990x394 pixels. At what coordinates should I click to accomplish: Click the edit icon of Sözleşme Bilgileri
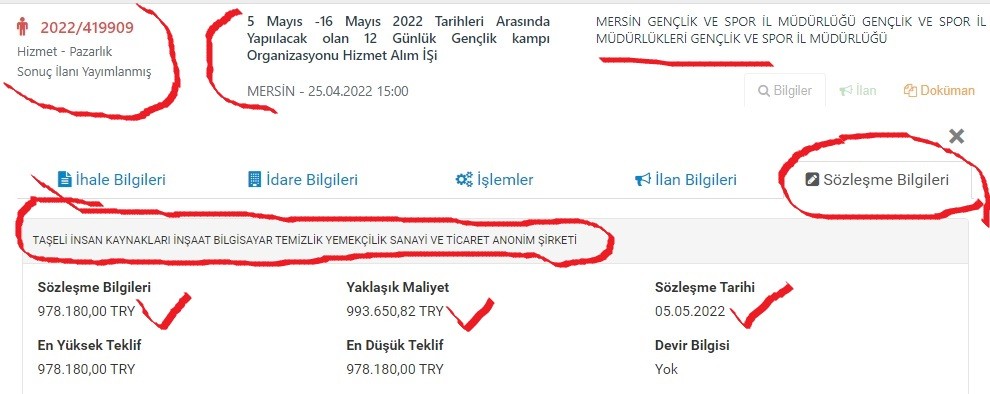click(x=812, y=180)
